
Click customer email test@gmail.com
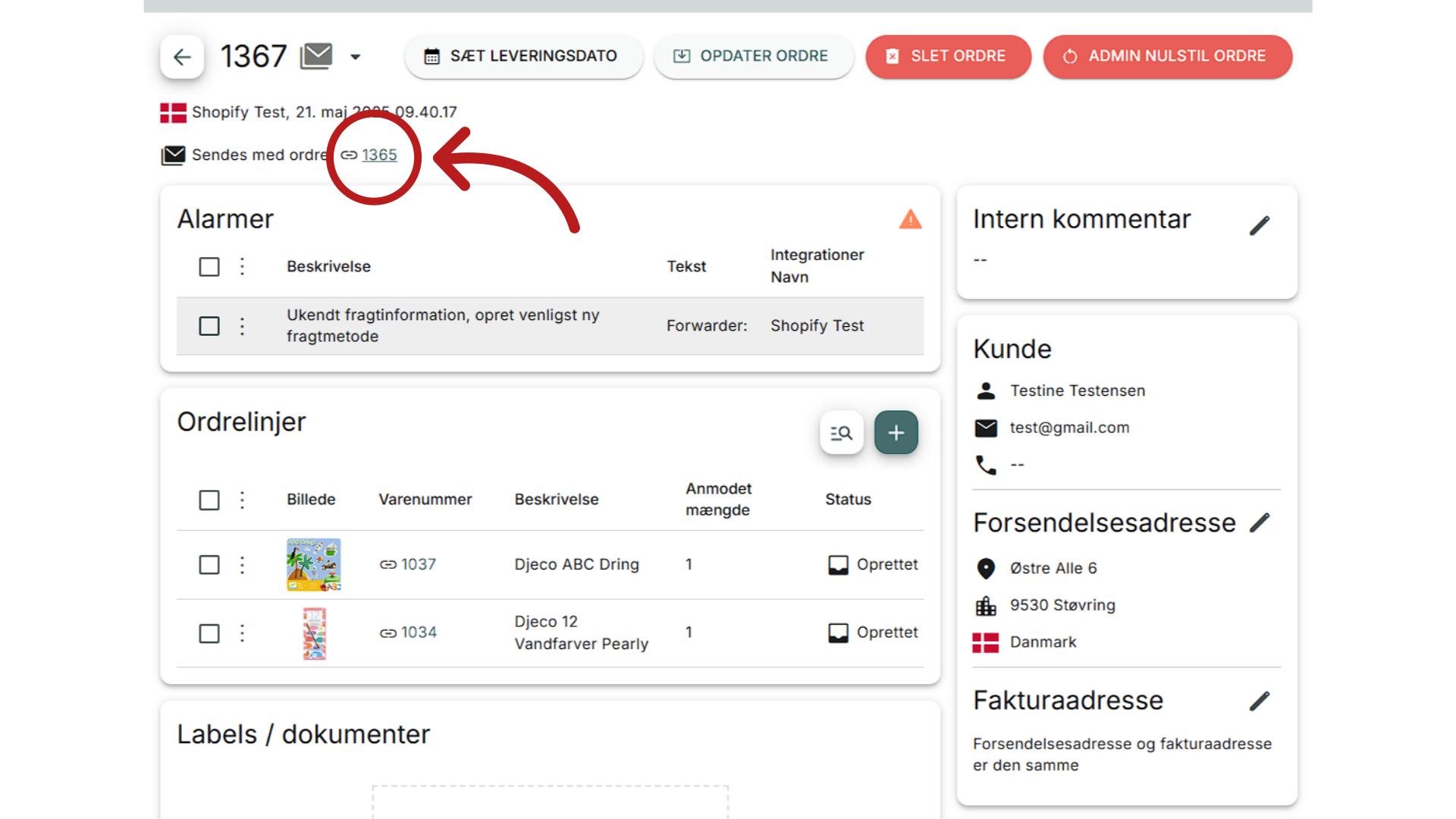(1069, 428)
